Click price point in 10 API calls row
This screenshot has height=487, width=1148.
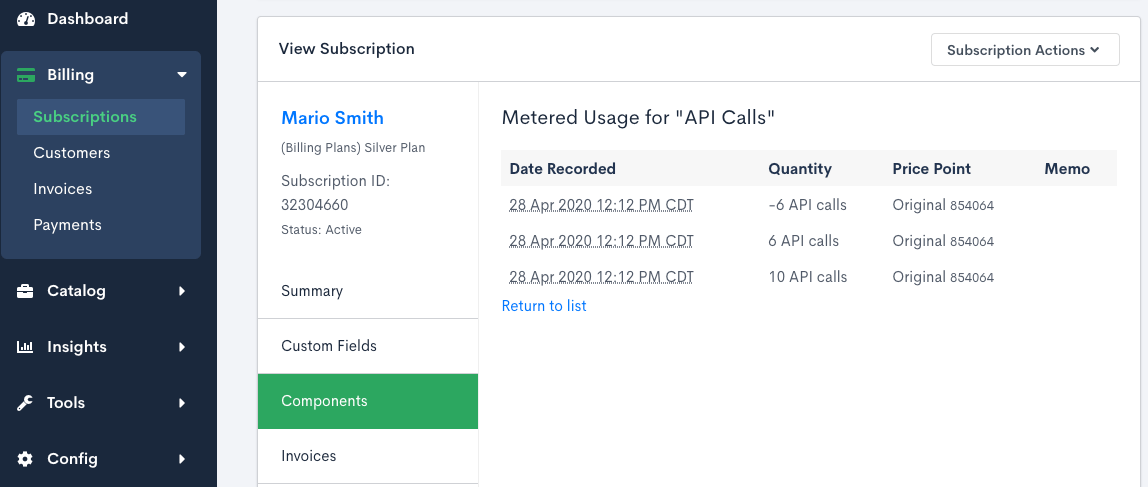tap(943, 278)
